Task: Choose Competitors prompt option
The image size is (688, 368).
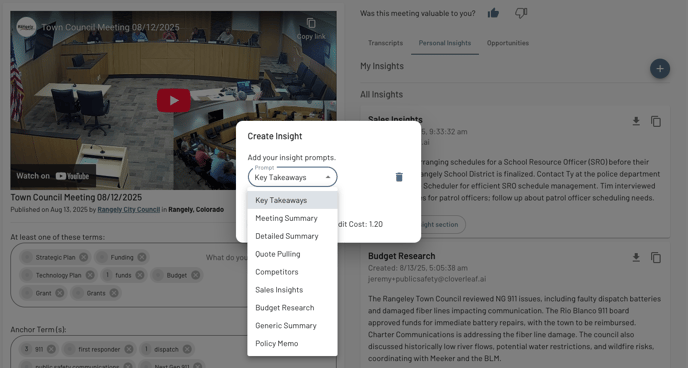Action: (x=292, y=272)
